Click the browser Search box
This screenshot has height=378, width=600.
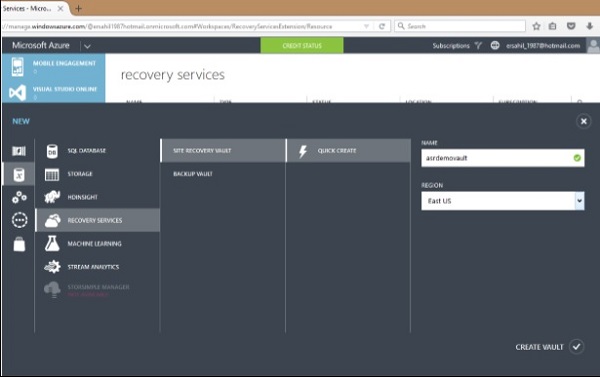coord(460,26)
